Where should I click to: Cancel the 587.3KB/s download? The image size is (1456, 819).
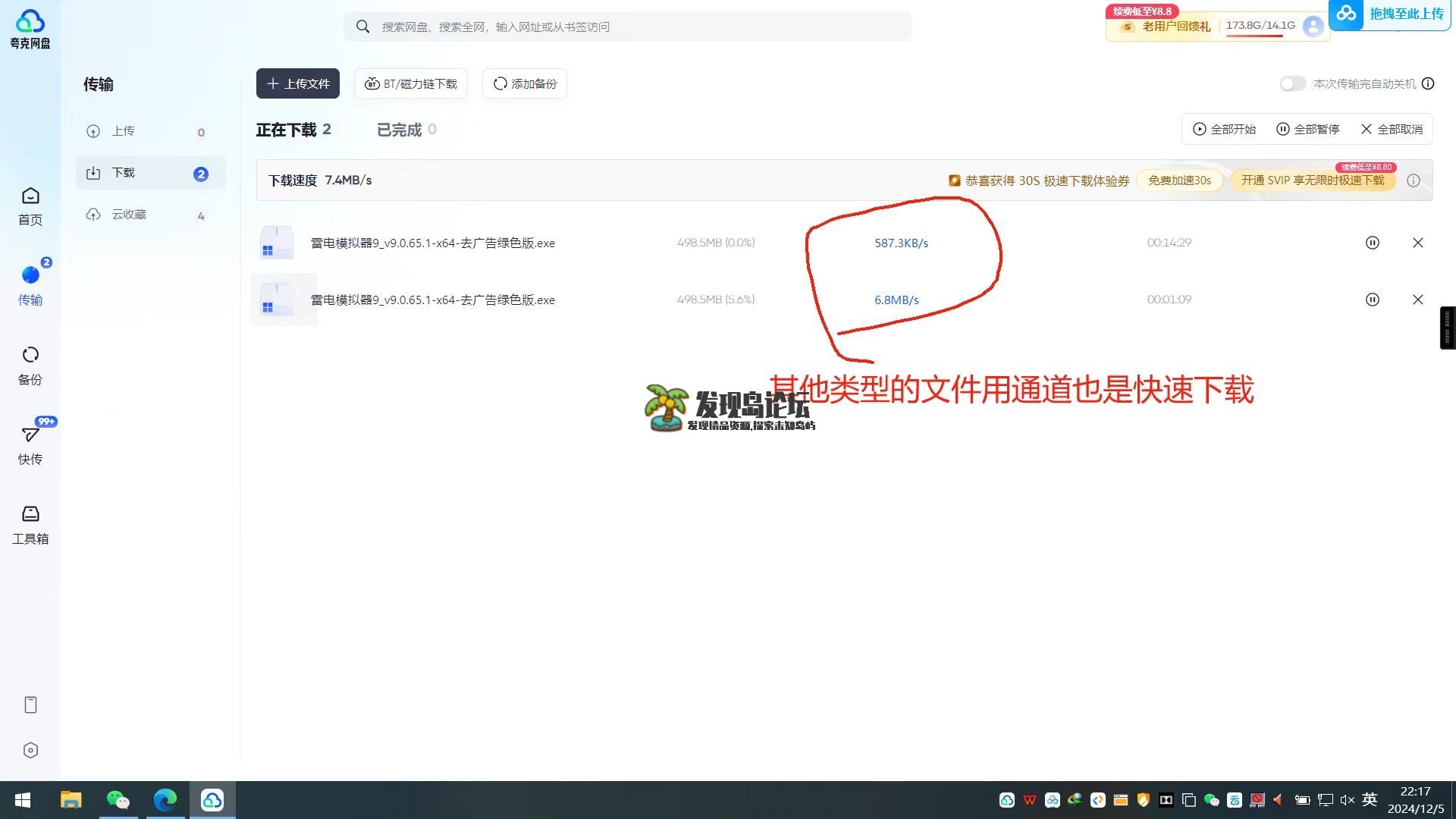[1418, 243]
